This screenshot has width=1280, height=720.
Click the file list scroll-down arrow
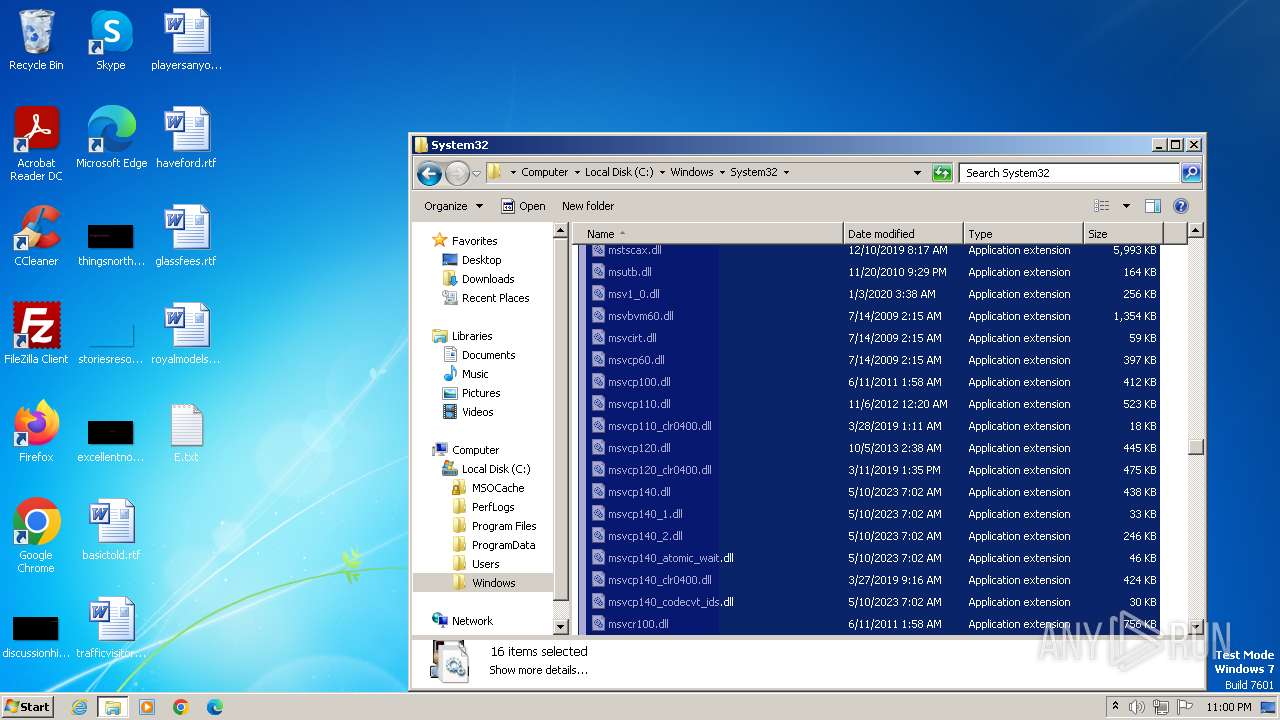click(1196, 627)
